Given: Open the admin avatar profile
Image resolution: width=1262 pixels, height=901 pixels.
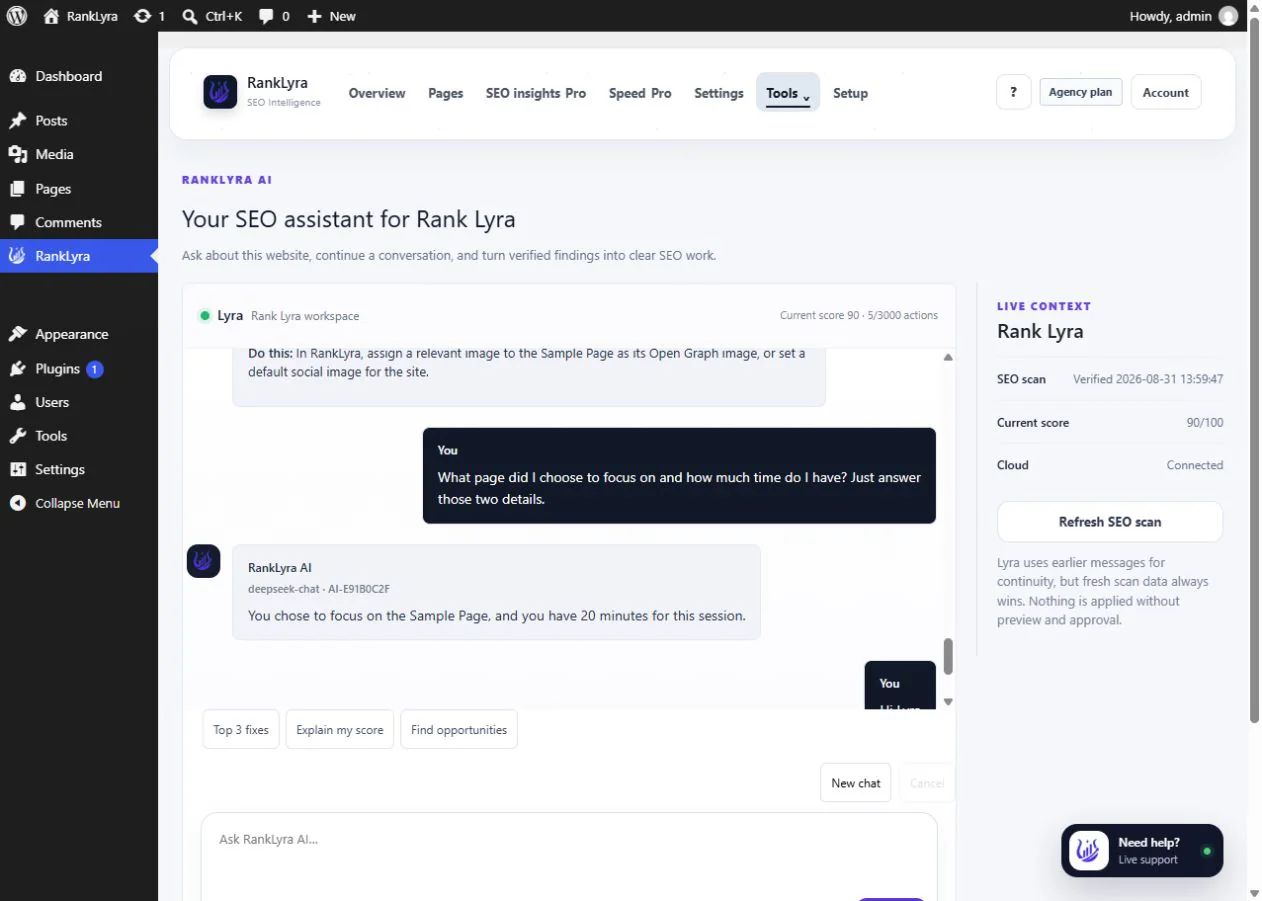Looking at the screenshot, I should pyautogui.click(x=1228, y=16).
